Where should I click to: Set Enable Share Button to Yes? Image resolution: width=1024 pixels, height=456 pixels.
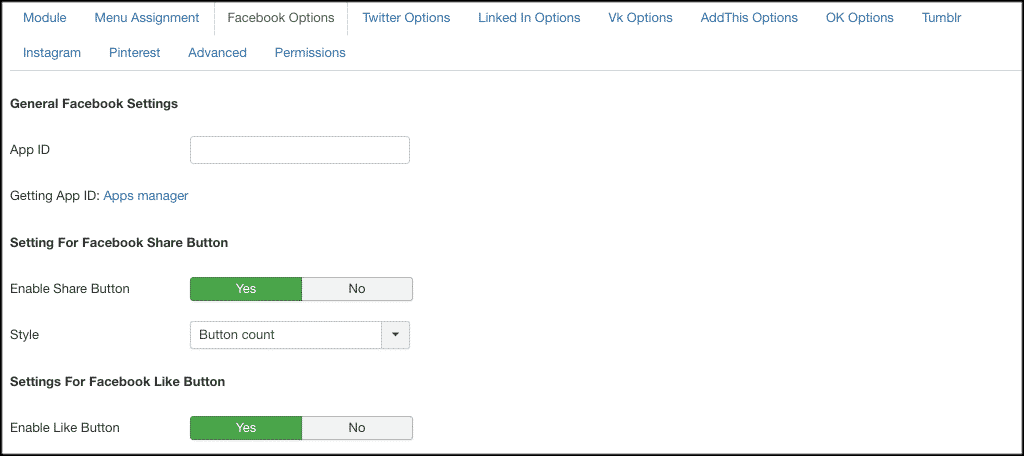pos(246,289)
